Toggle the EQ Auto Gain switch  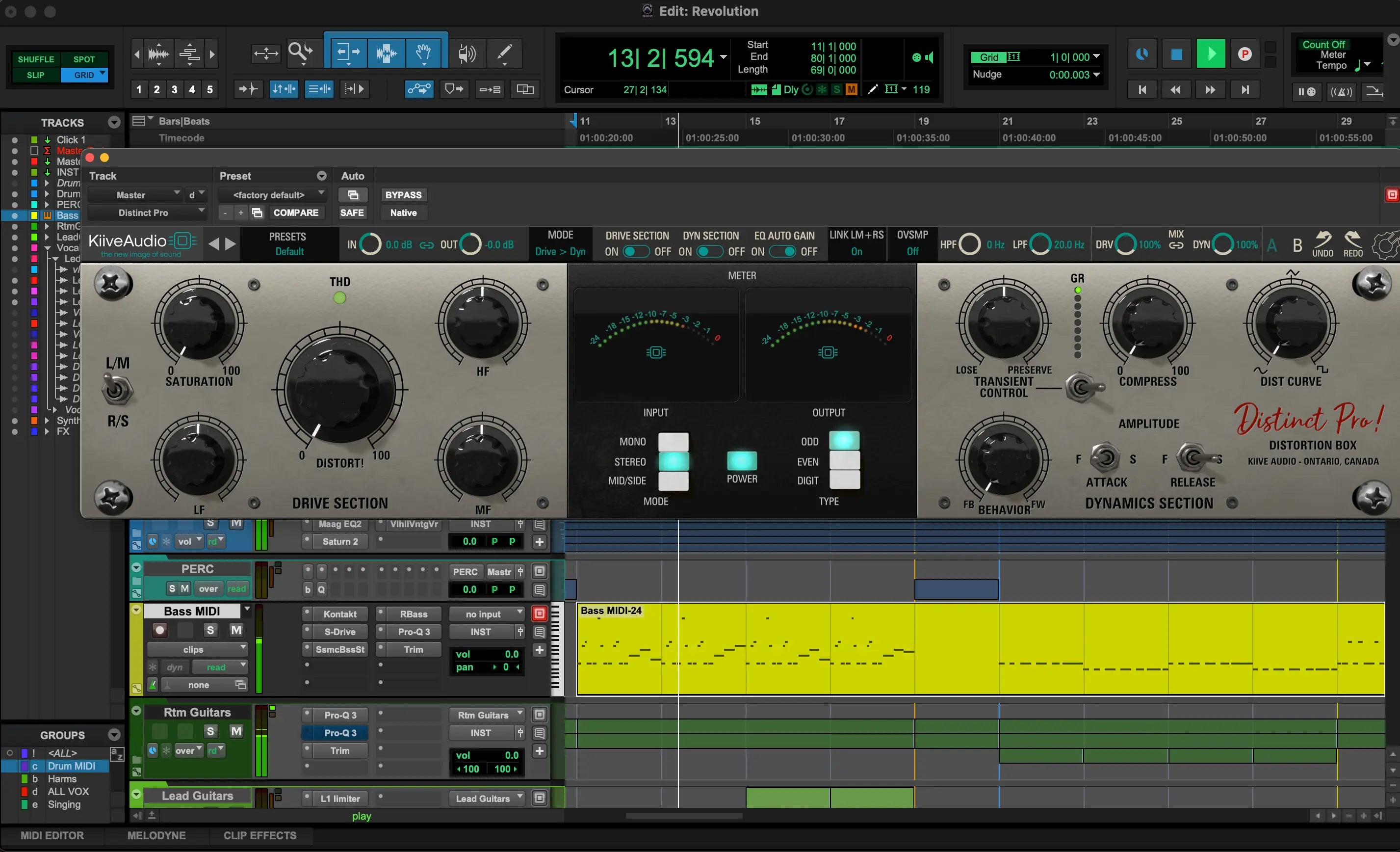783,252
